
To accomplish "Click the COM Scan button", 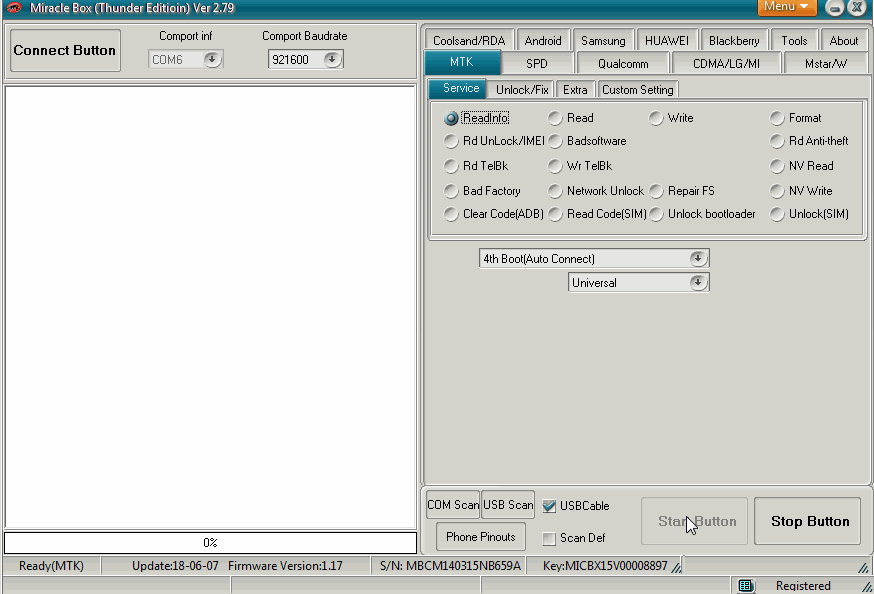I will (453, 505).
